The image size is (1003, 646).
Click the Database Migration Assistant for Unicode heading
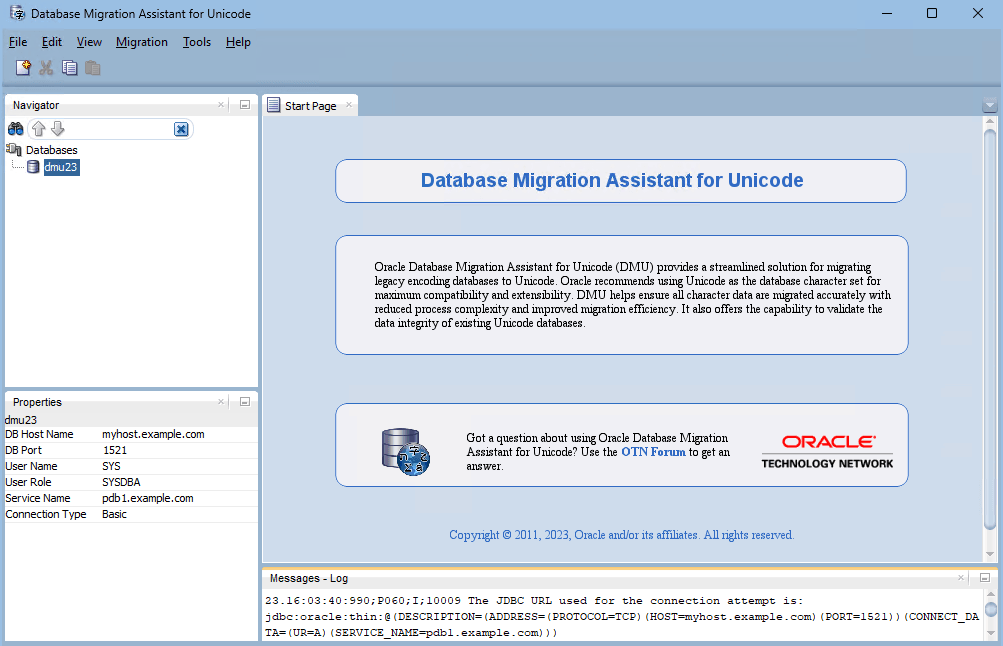[x=612, y=180]
